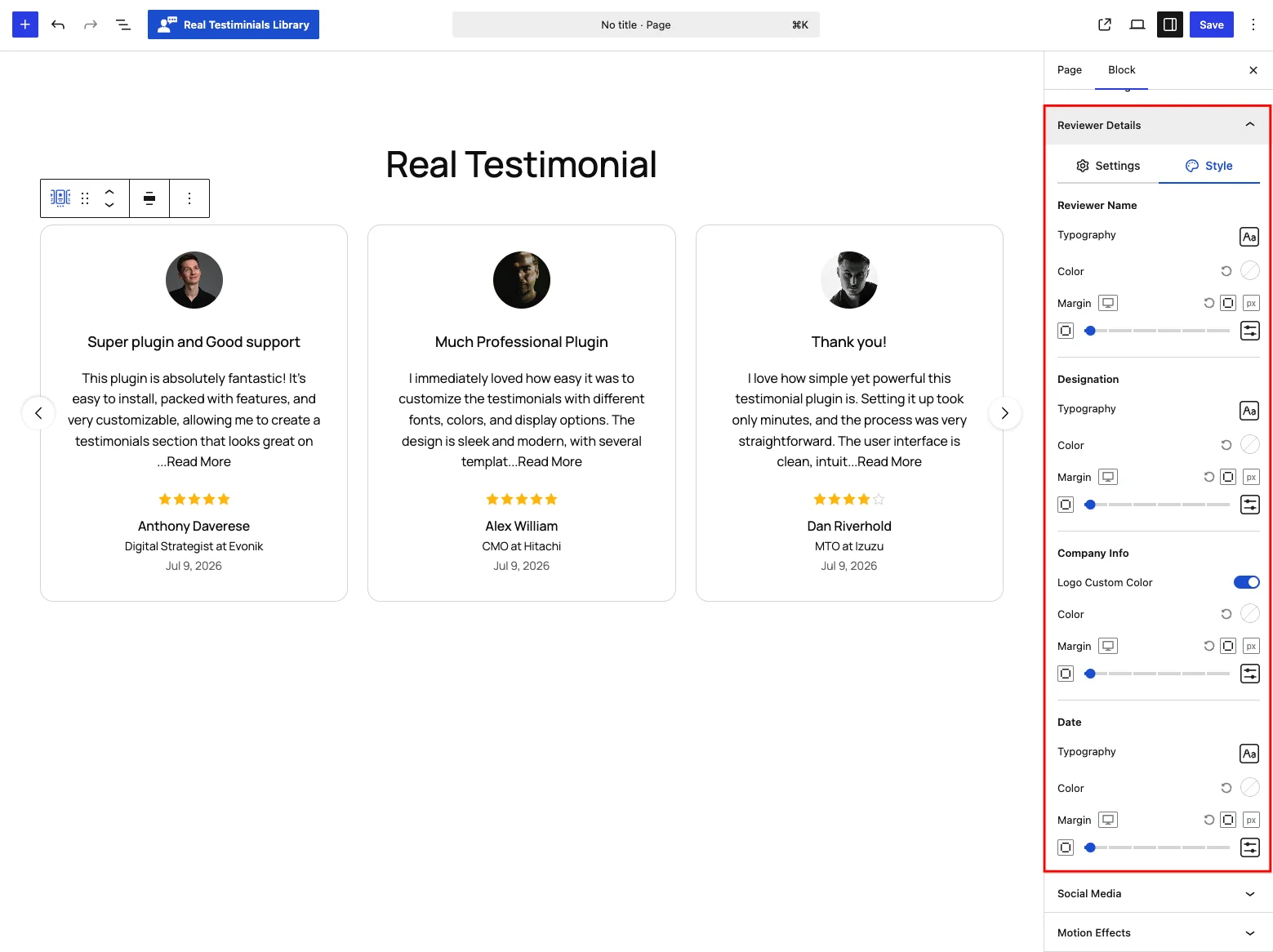Image resolution: width=1273 pixels, height=952 pixels.
Task: Close the settings sidebar
Action: coord(1253,70)
